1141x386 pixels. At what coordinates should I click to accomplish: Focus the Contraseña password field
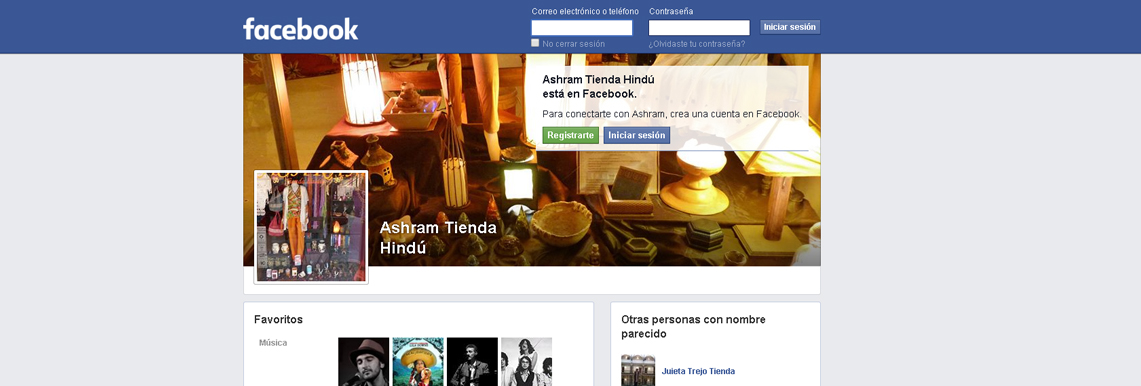tap(699, 28)
